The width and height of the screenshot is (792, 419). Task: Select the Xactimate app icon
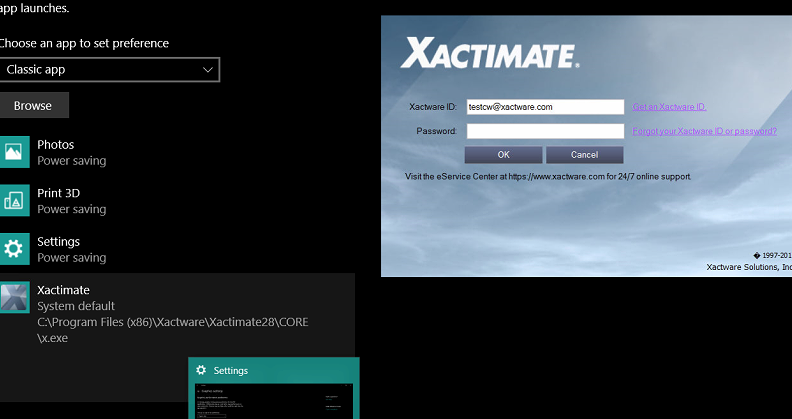14,297
